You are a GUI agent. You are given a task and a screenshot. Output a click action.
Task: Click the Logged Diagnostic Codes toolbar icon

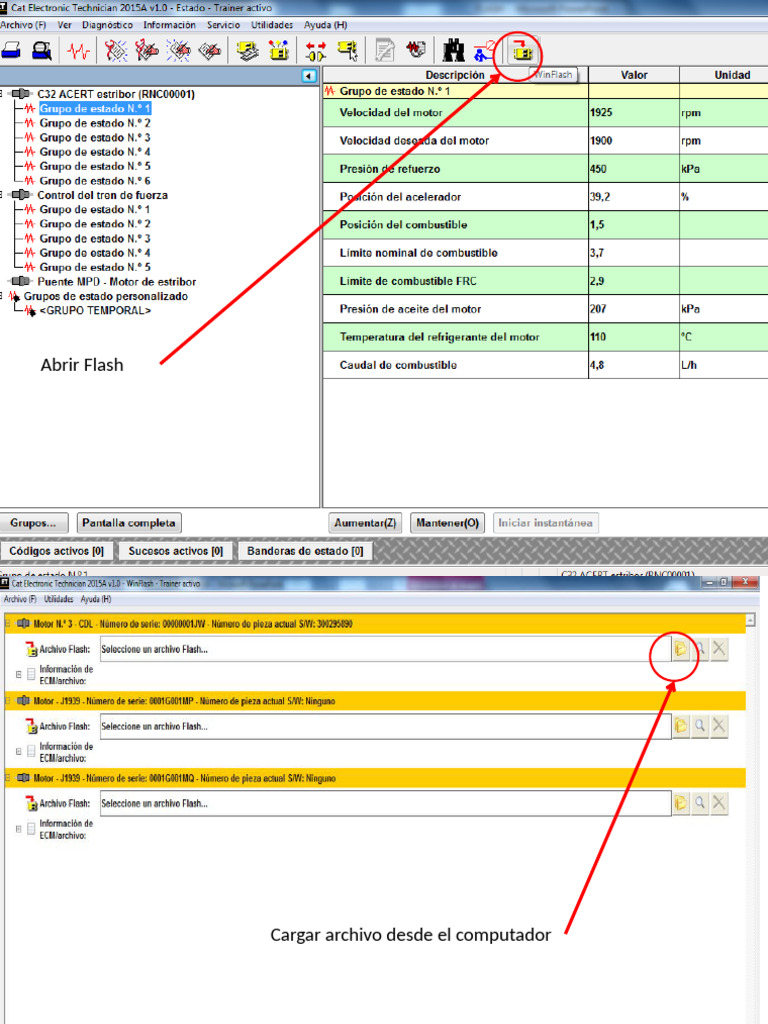[147, 50]
